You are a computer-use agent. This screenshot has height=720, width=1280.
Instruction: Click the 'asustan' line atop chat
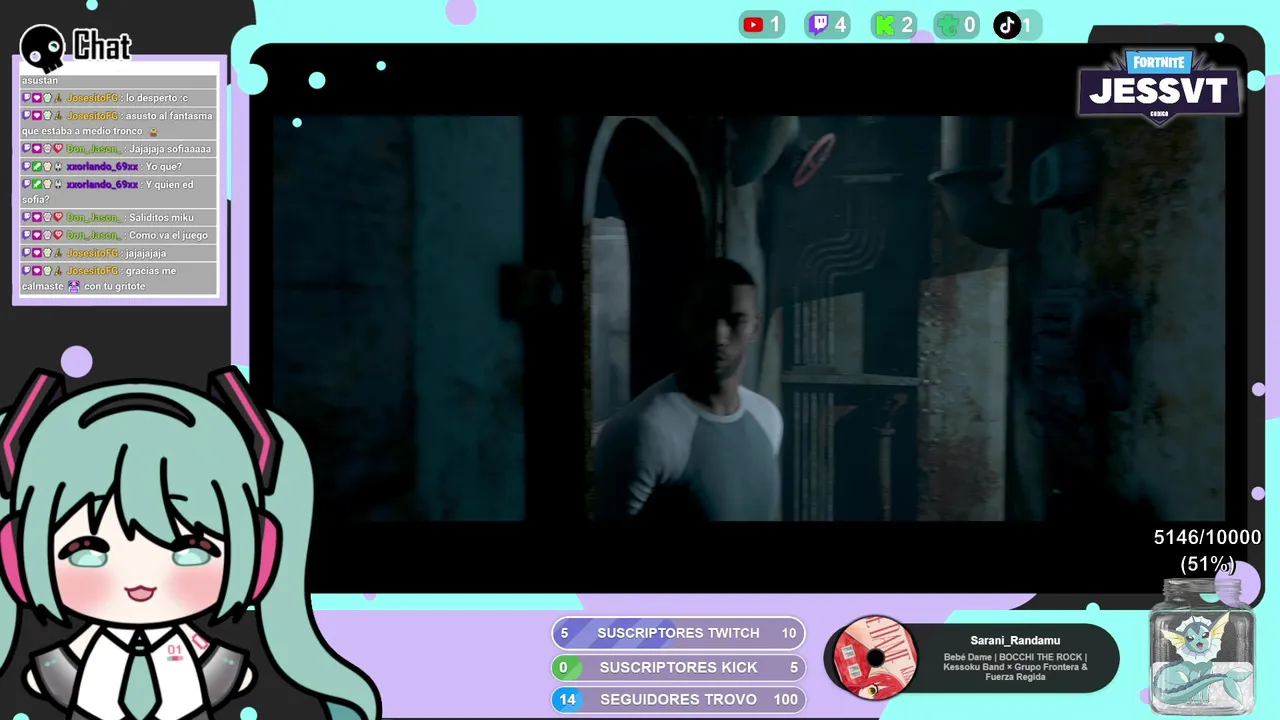[40, 80]
